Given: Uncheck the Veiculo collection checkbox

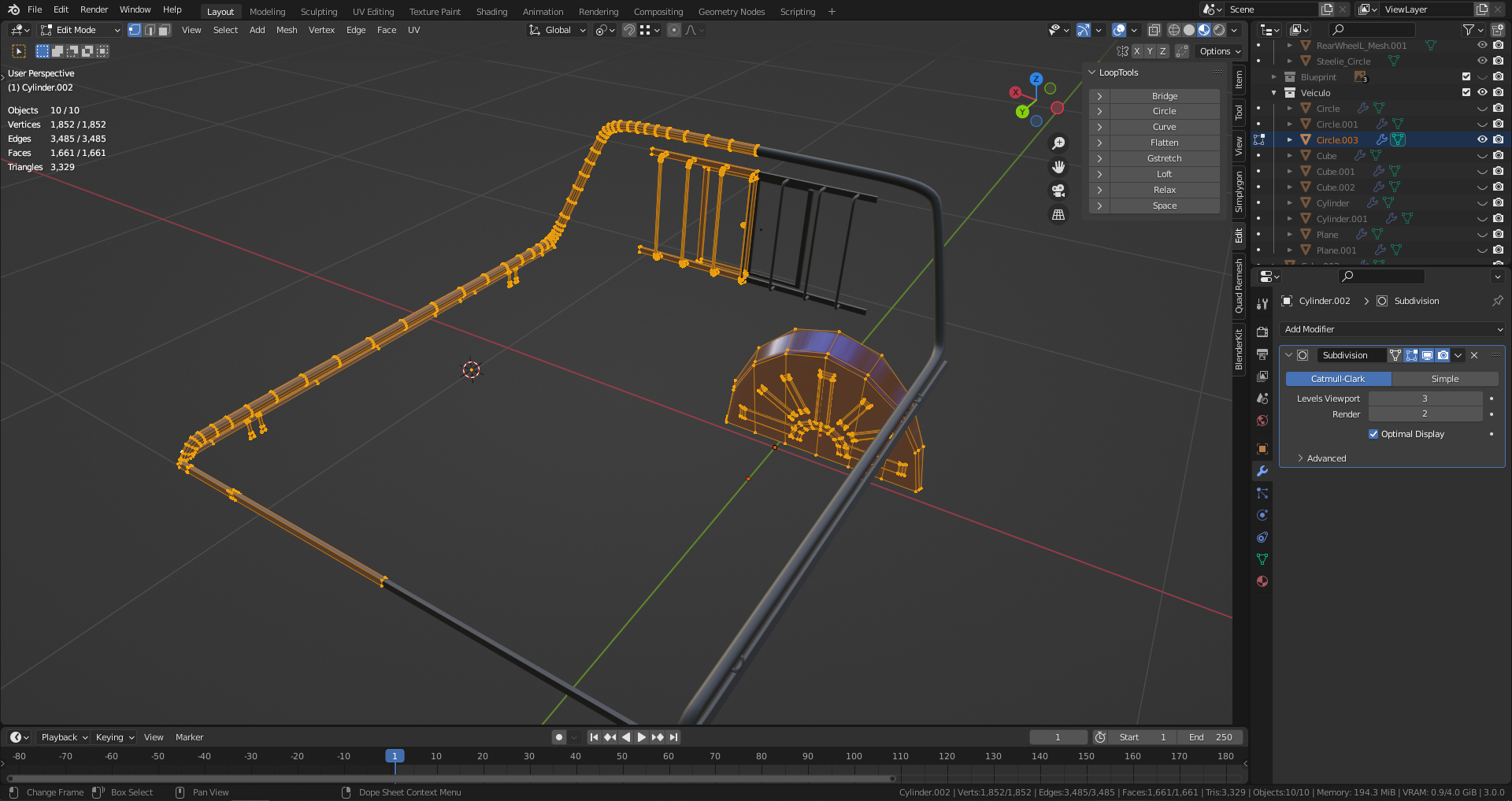Looking at the screenshot, I should pyautogui.click(x=1466, y=92).
